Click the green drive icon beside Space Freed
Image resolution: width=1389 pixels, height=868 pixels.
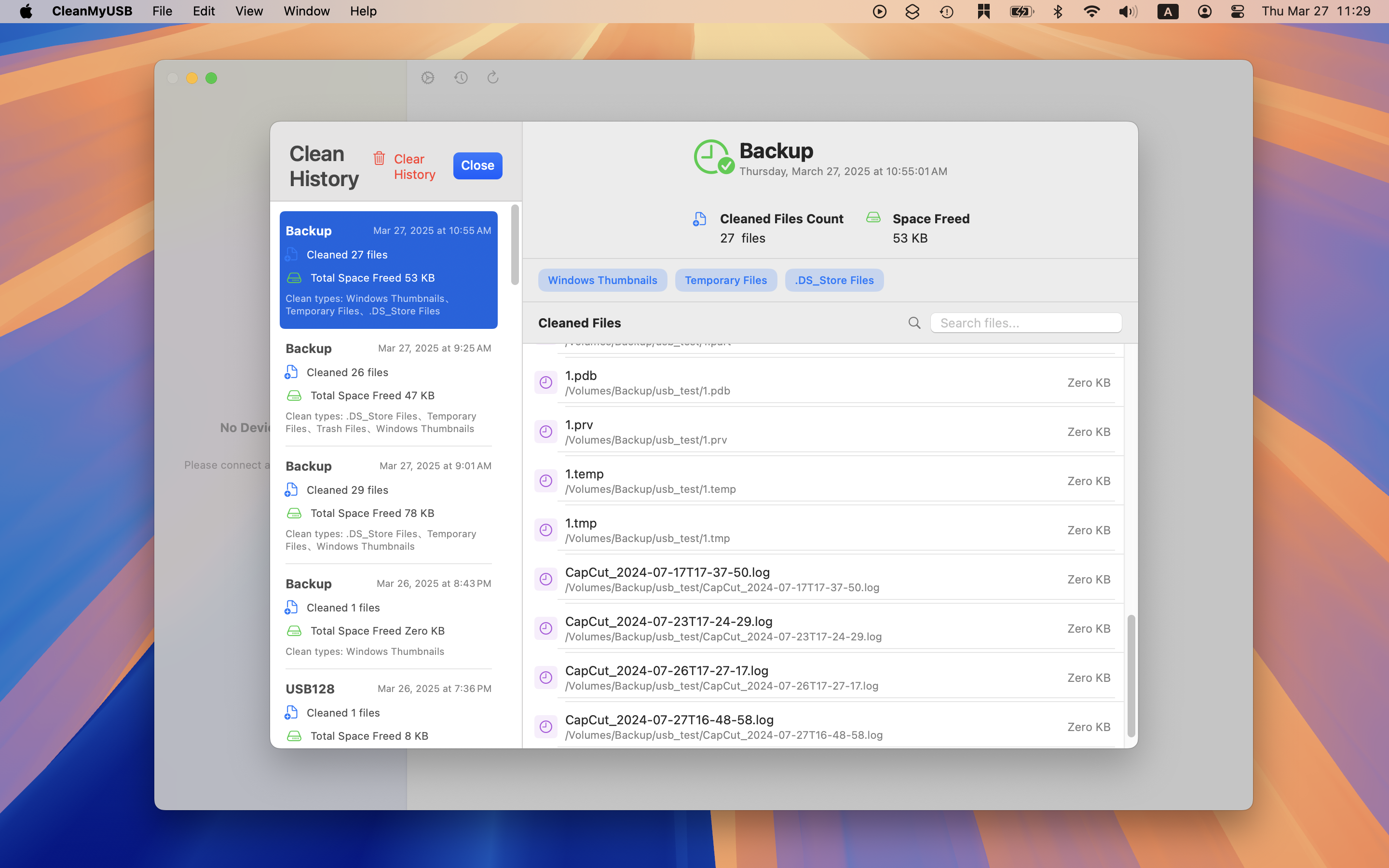click(x=873, y=217)
